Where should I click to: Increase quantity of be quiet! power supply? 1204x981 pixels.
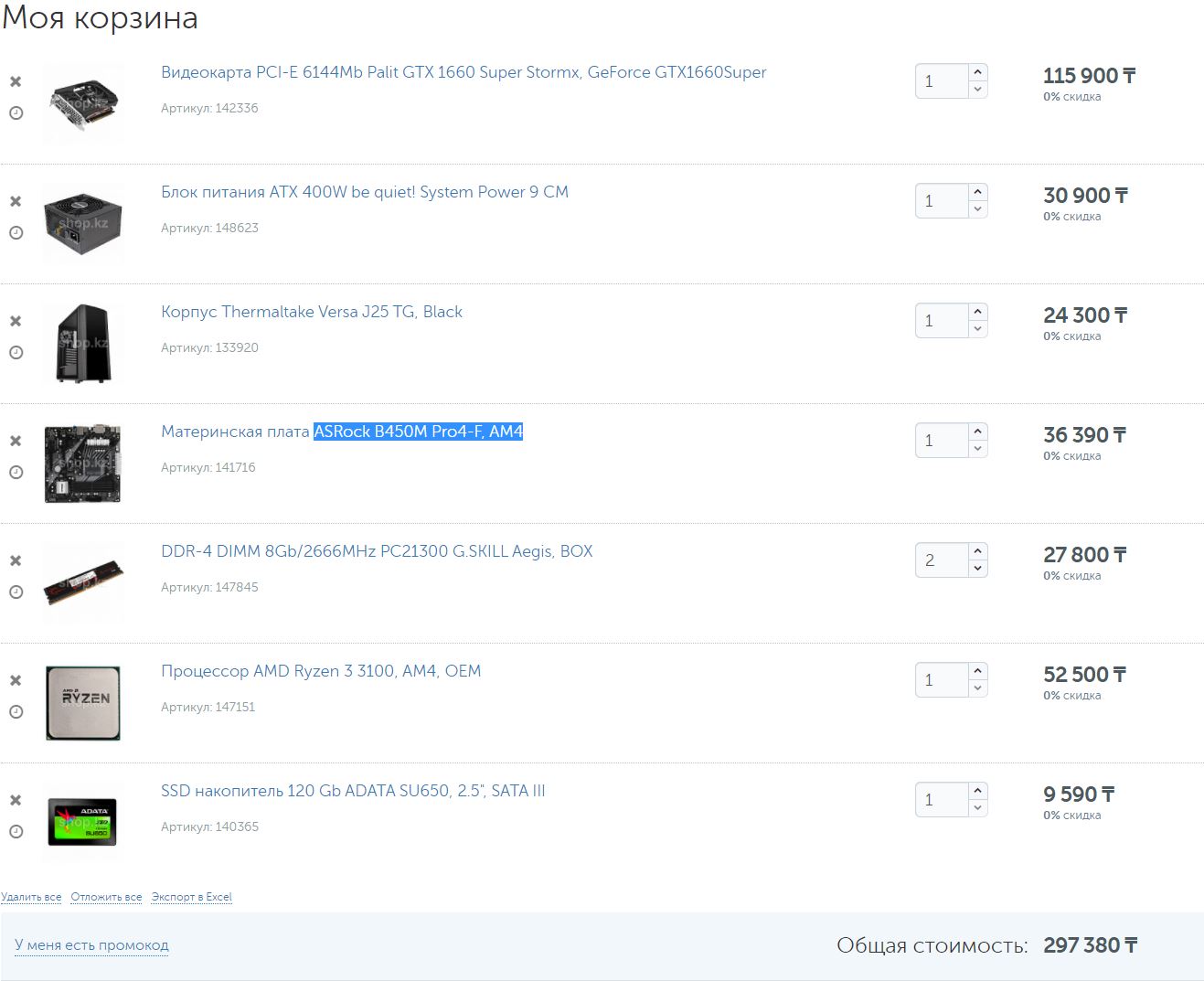977,192
